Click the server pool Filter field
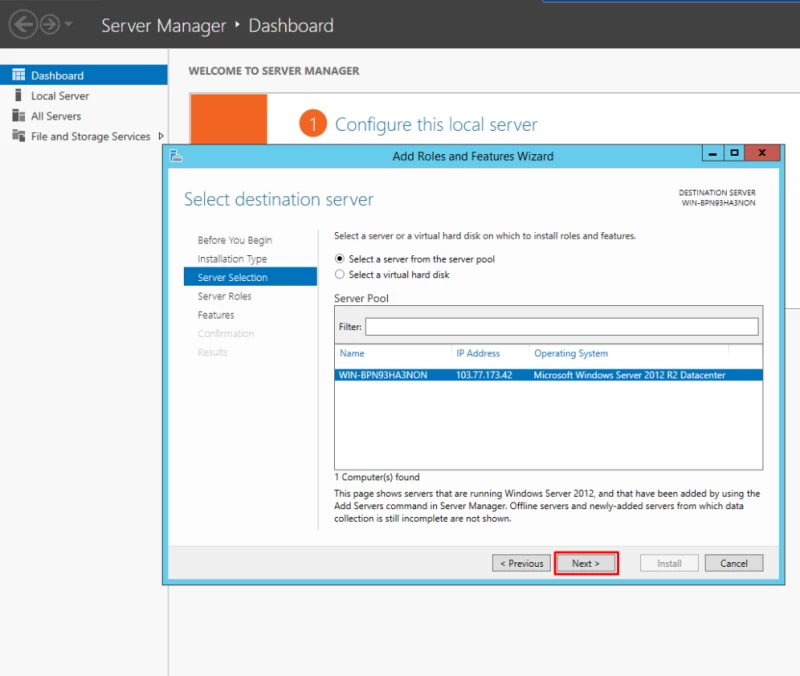 pyautogui.click(x=561, y=327)
